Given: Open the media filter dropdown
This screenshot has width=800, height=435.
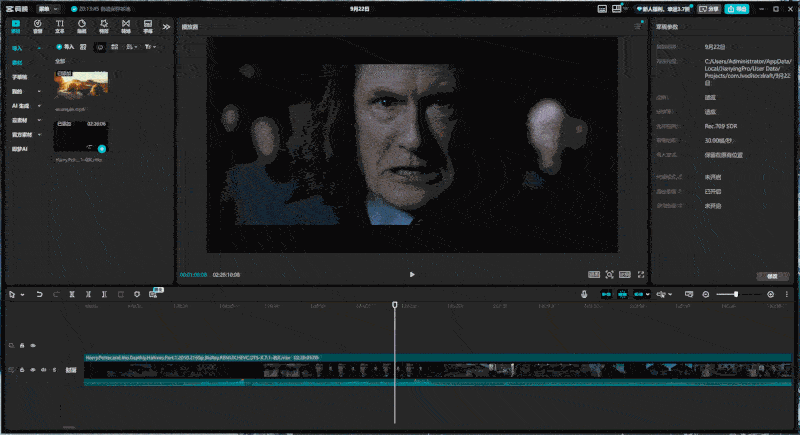Looking at the screenshot, I should 150,47.
